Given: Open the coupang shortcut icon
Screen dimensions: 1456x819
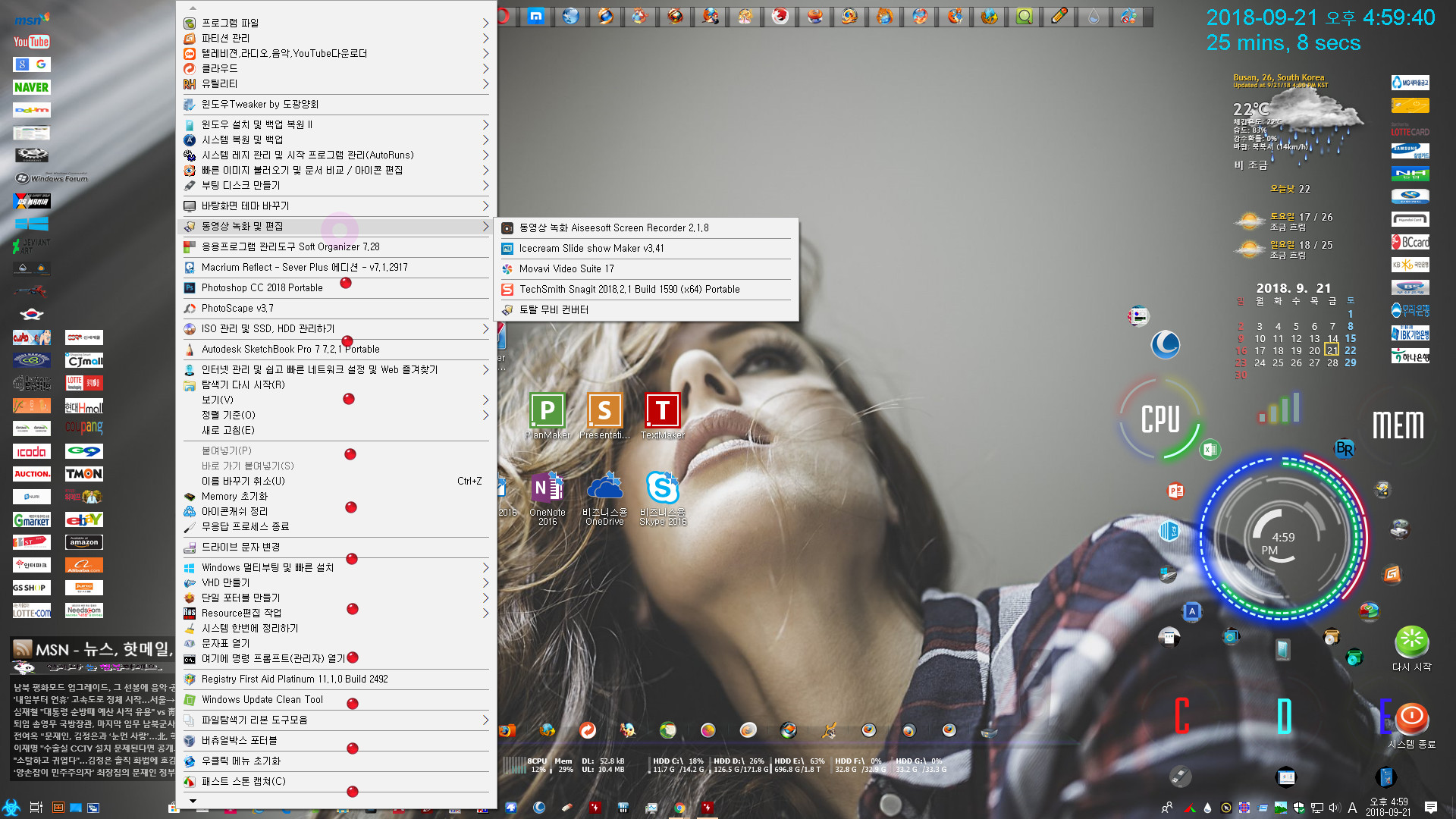Looking at the screenshot, I should pos(83,428).
